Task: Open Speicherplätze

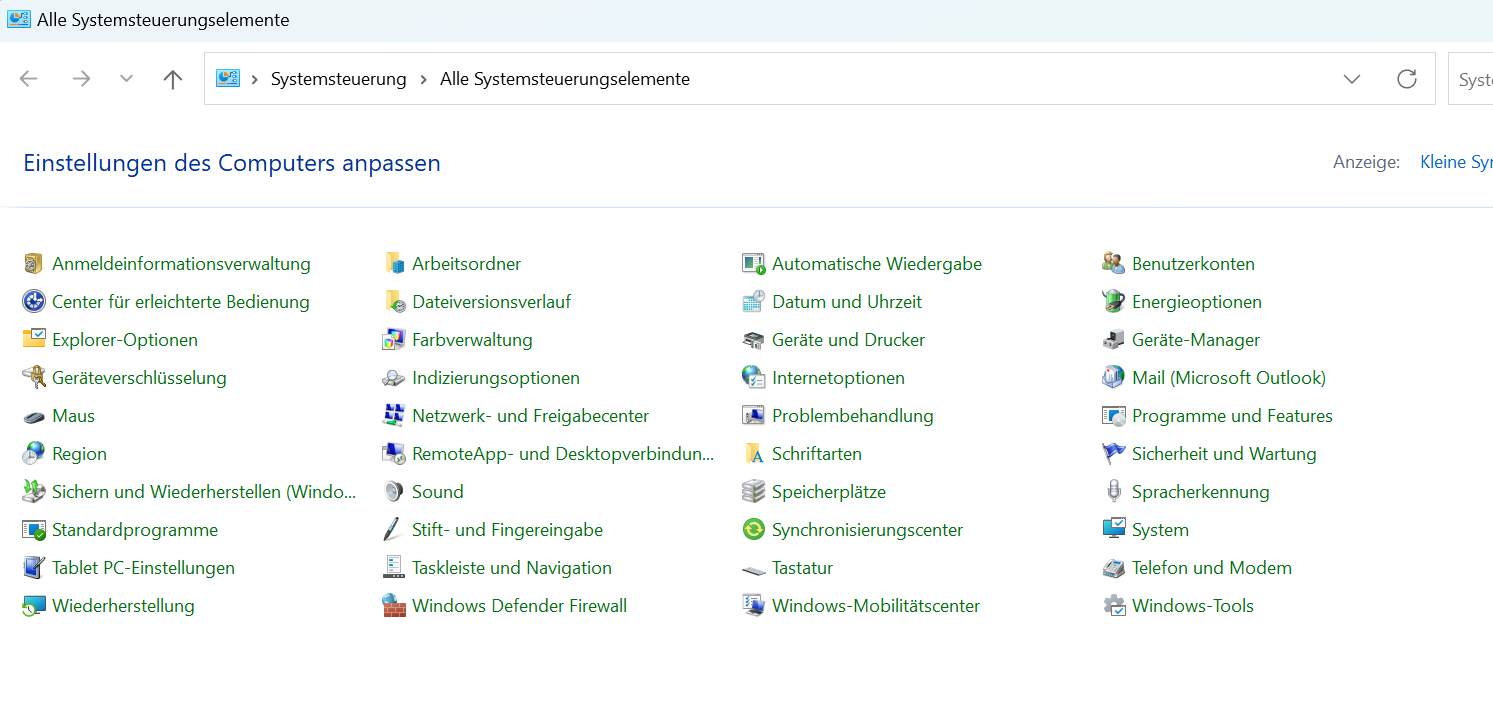Action: pos(829,492)
